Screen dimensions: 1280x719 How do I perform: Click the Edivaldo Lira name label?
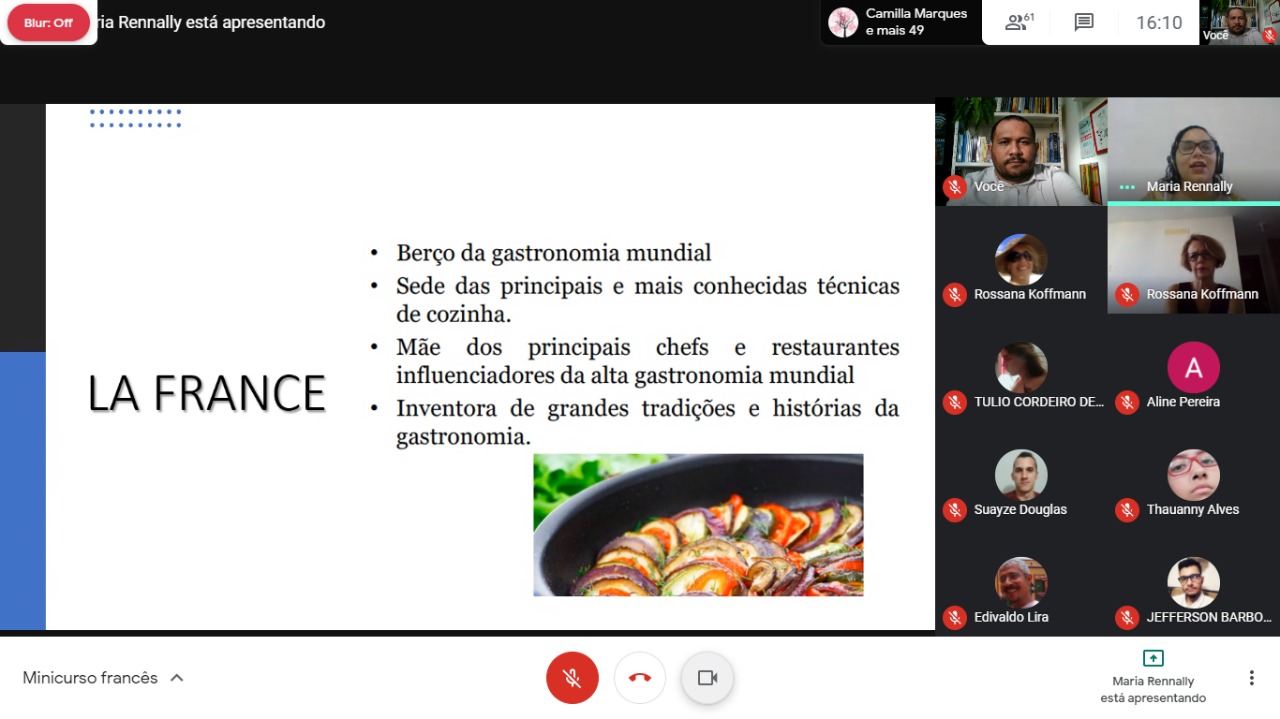1011,617
